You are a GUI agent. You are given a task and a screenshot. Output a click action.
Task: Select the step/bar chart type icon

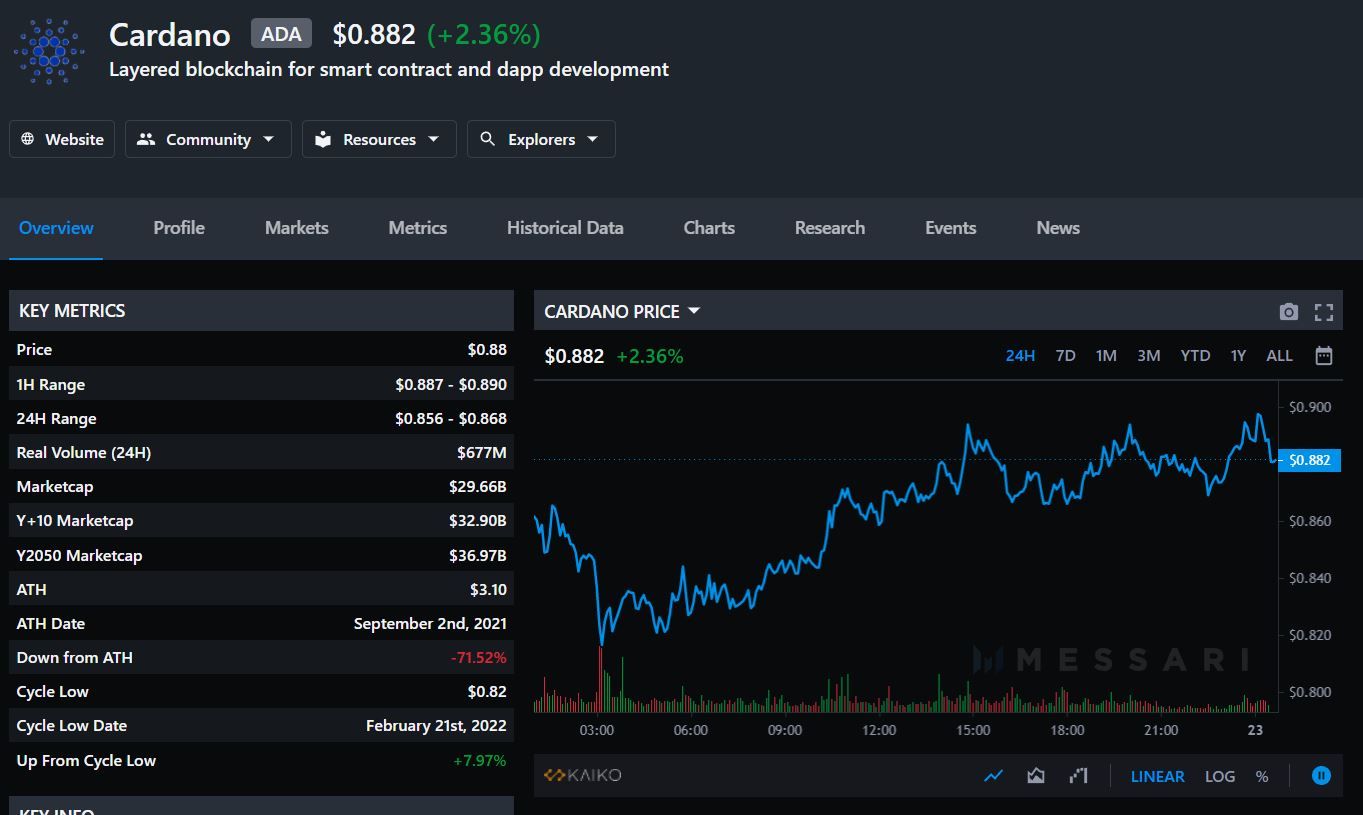click(1078, 776)
